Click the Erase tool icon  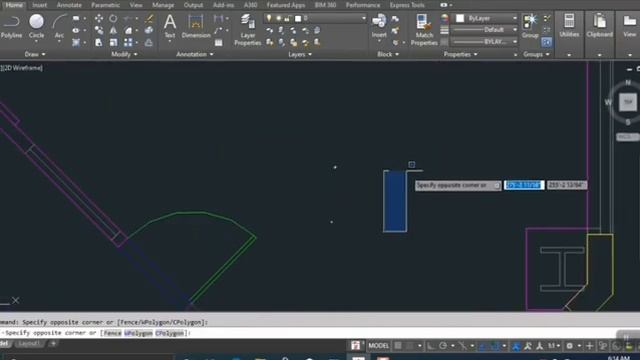150,18
